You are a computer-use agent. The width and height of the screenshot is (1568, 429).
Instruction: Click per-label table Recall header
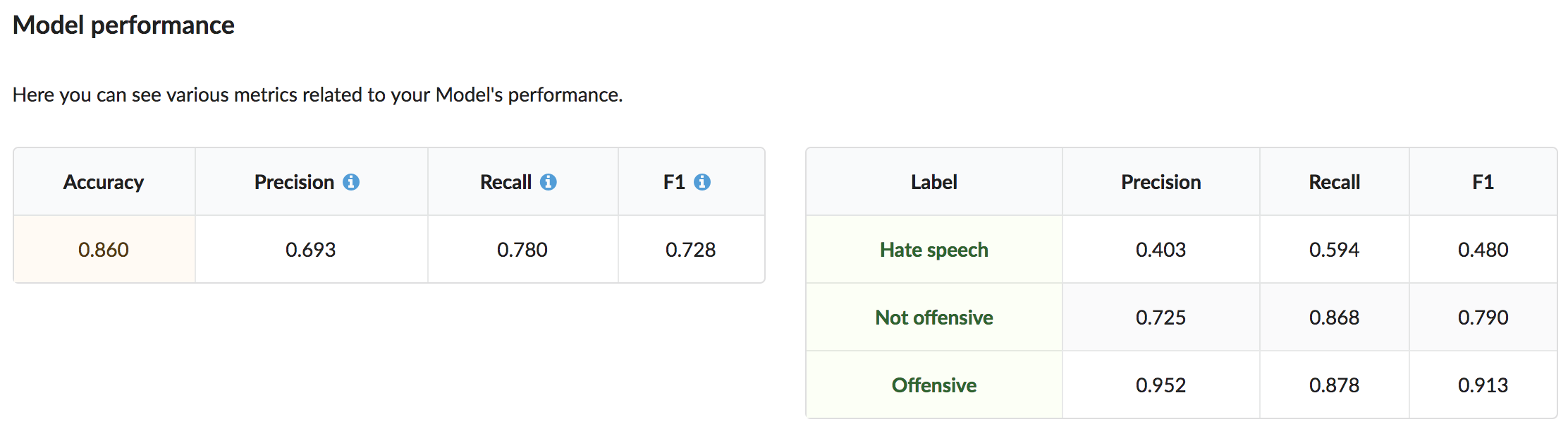tap(1335, 182)
